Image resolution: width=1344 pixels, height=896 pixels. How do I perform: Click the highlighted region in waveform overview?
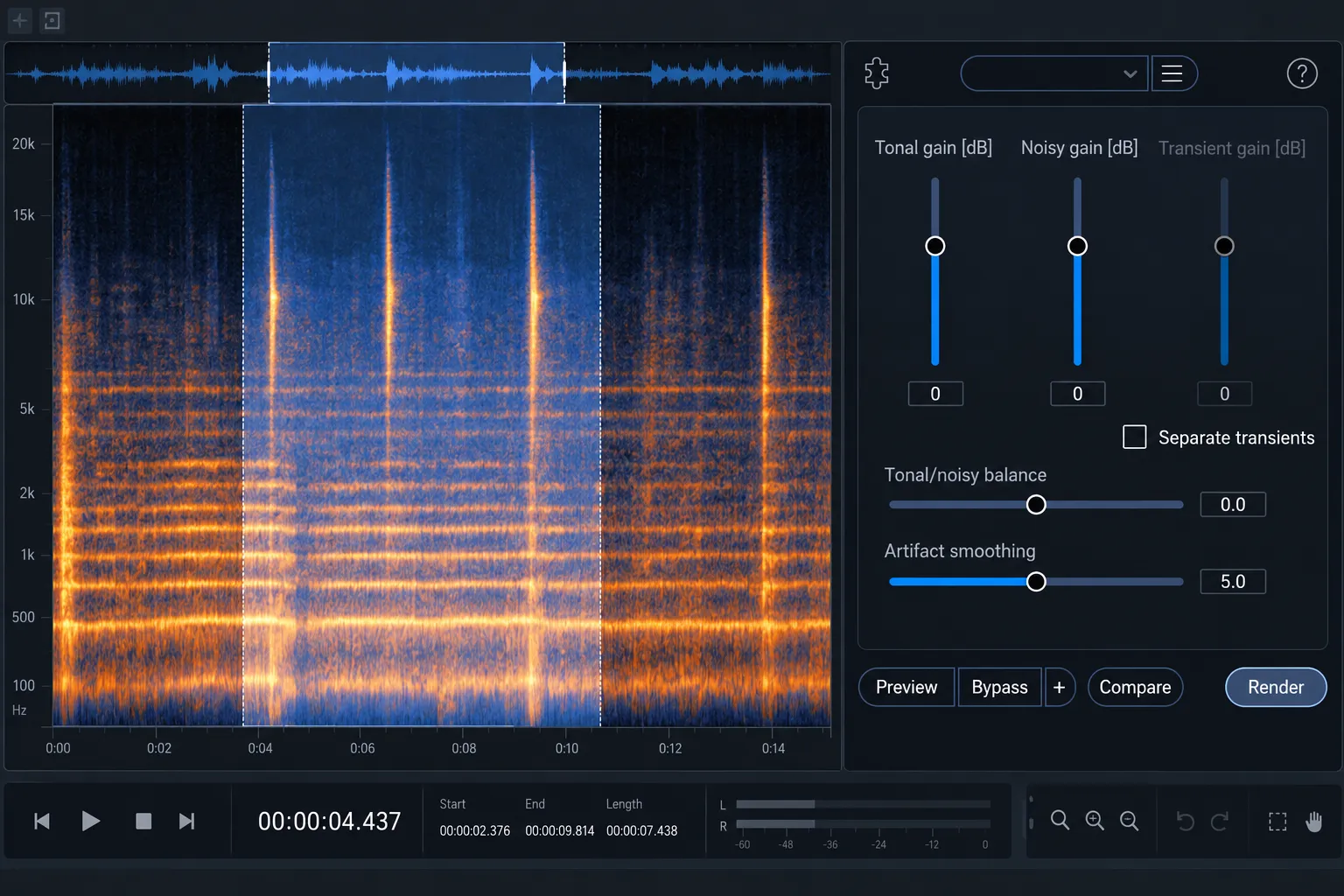pos(416,73)
